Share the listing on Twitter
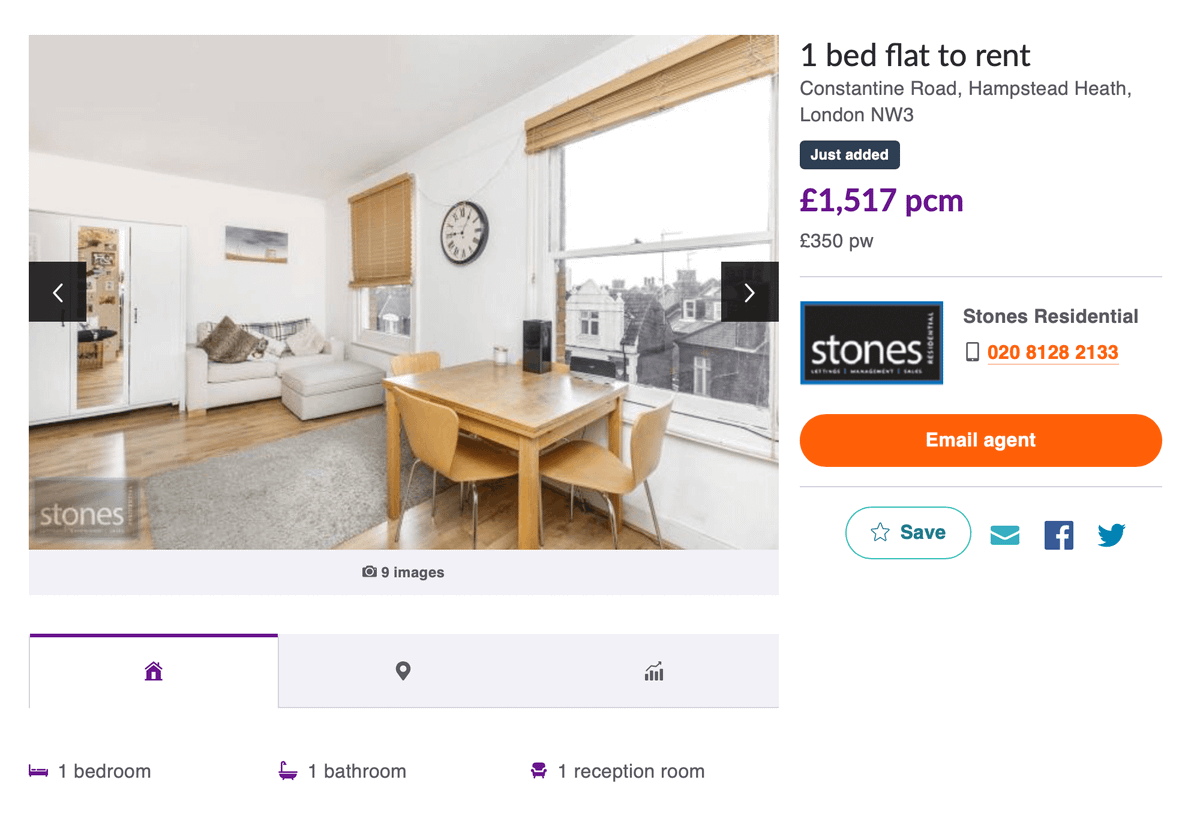Viewport: 1200px width, 833px height. [1111, 535]
